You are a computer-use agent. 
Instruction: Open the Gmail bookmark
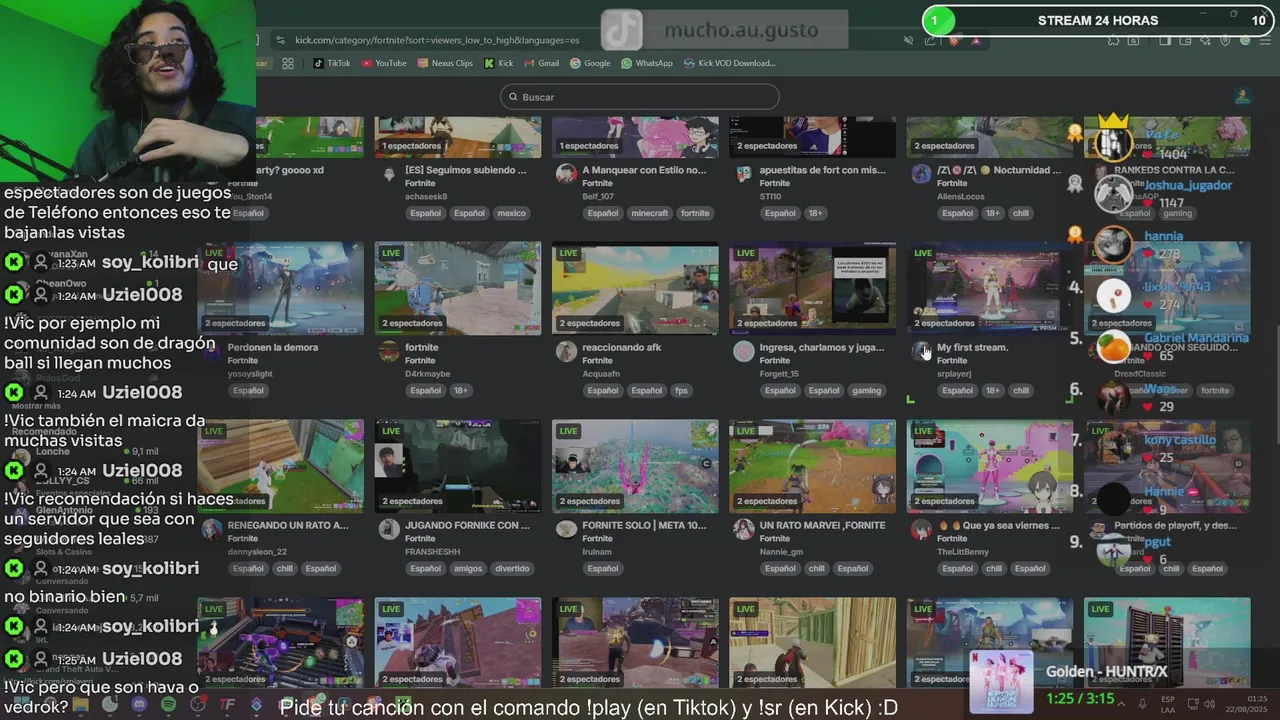coord(542,63)
